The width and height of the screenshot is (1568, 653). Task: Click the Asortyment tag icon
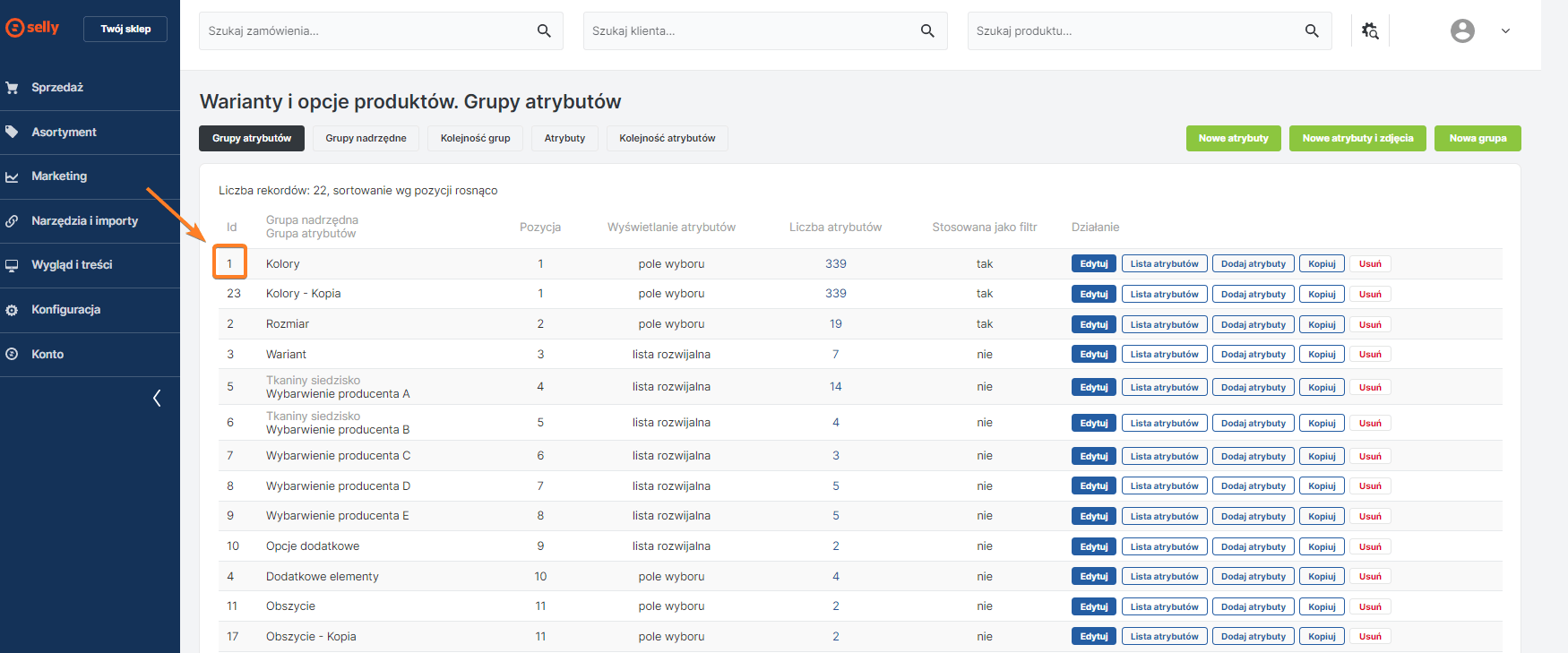click(13, 132)
